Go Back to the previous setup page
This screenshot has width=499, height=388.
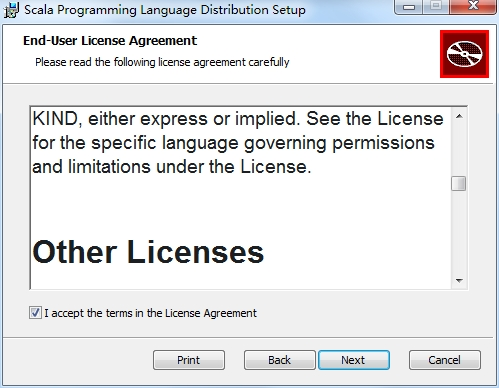coord(279,360)
